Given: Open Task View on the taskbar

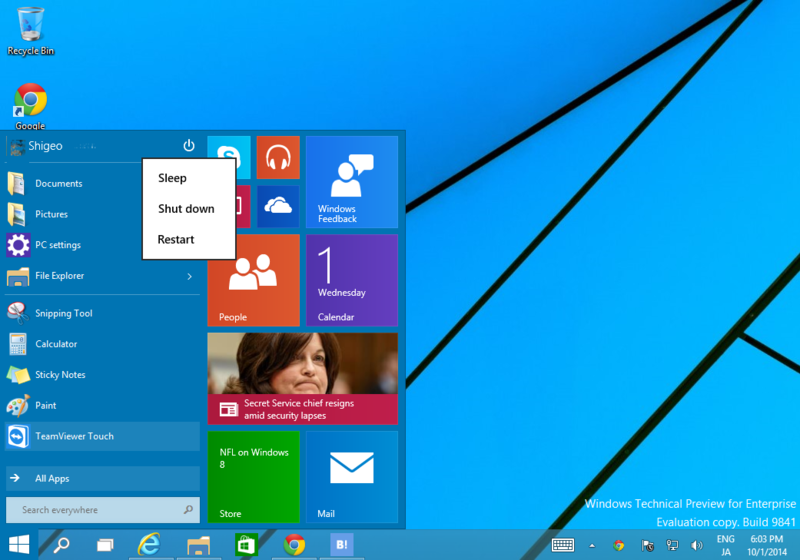Looking at the screenshot, I should coord(105,545).
